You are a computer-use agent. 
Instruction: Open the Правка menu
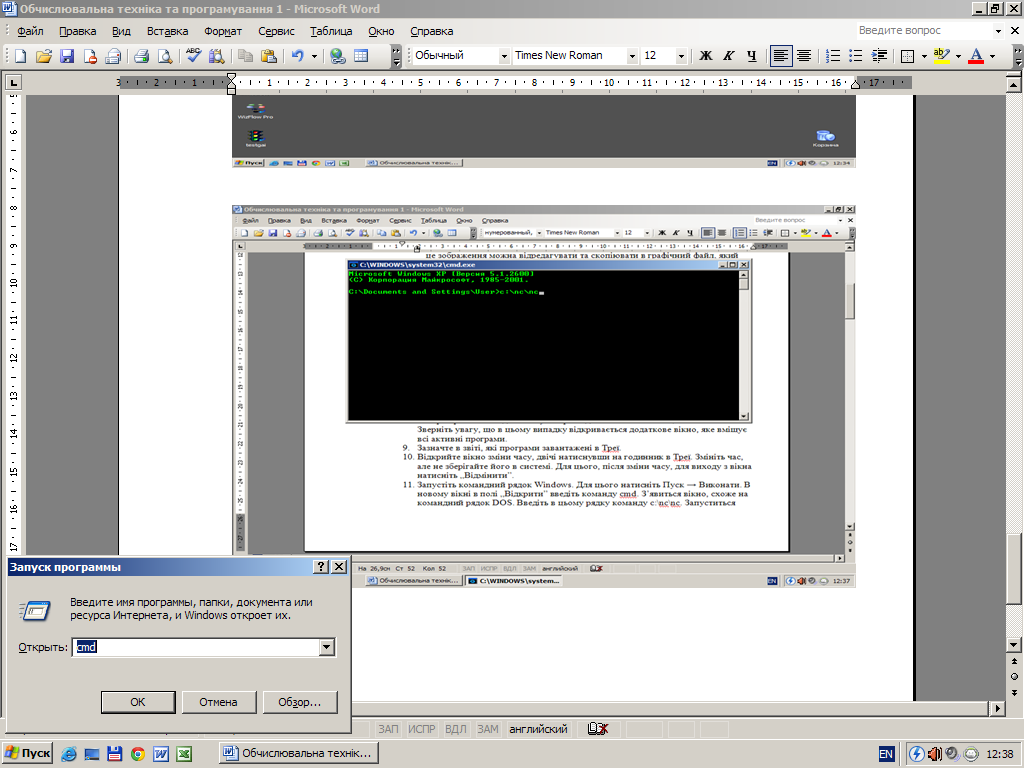click(77, 31)
